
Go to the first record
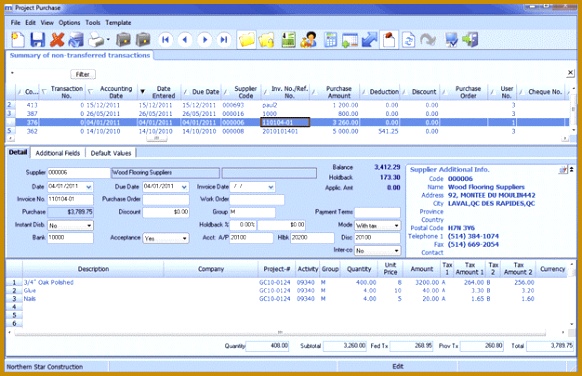[x=166, y=40]
